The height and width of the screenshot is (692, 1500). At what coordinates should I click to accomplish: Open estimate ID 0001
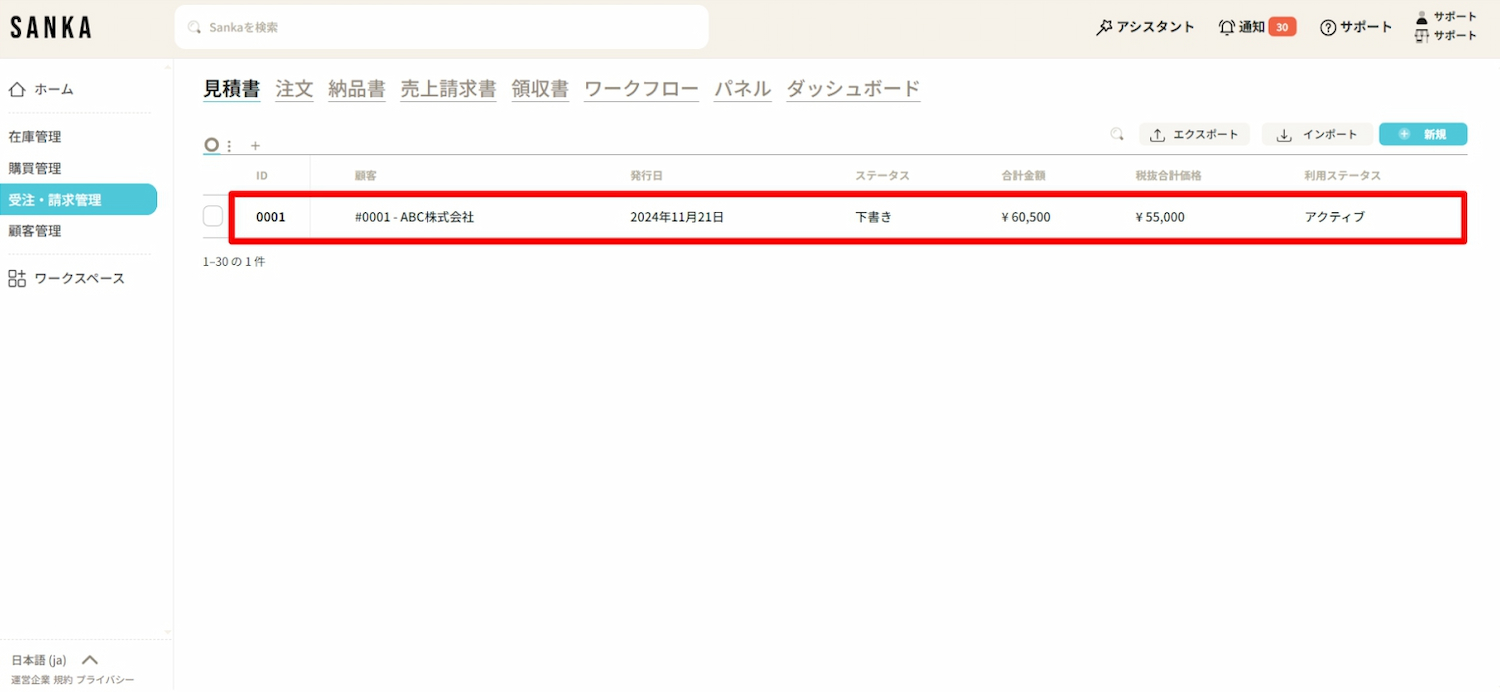270,216
